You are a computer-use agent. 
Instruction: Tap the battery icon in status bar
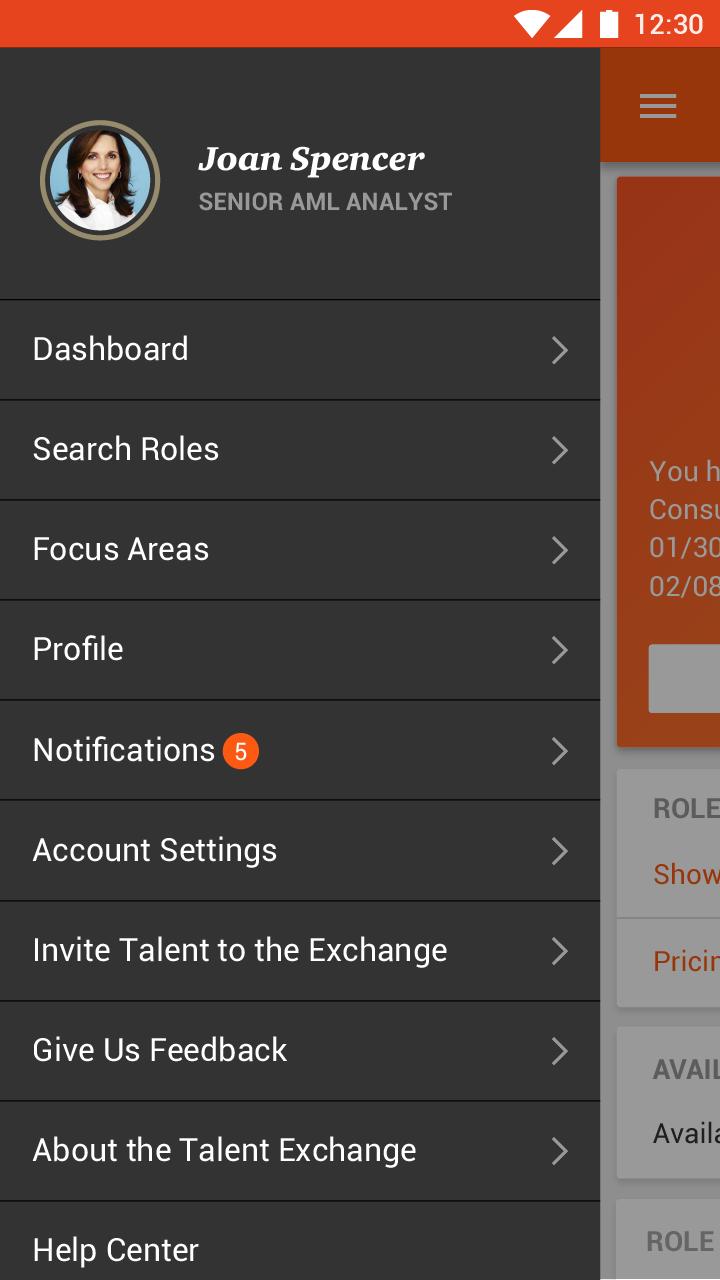[x=608, y=24]
